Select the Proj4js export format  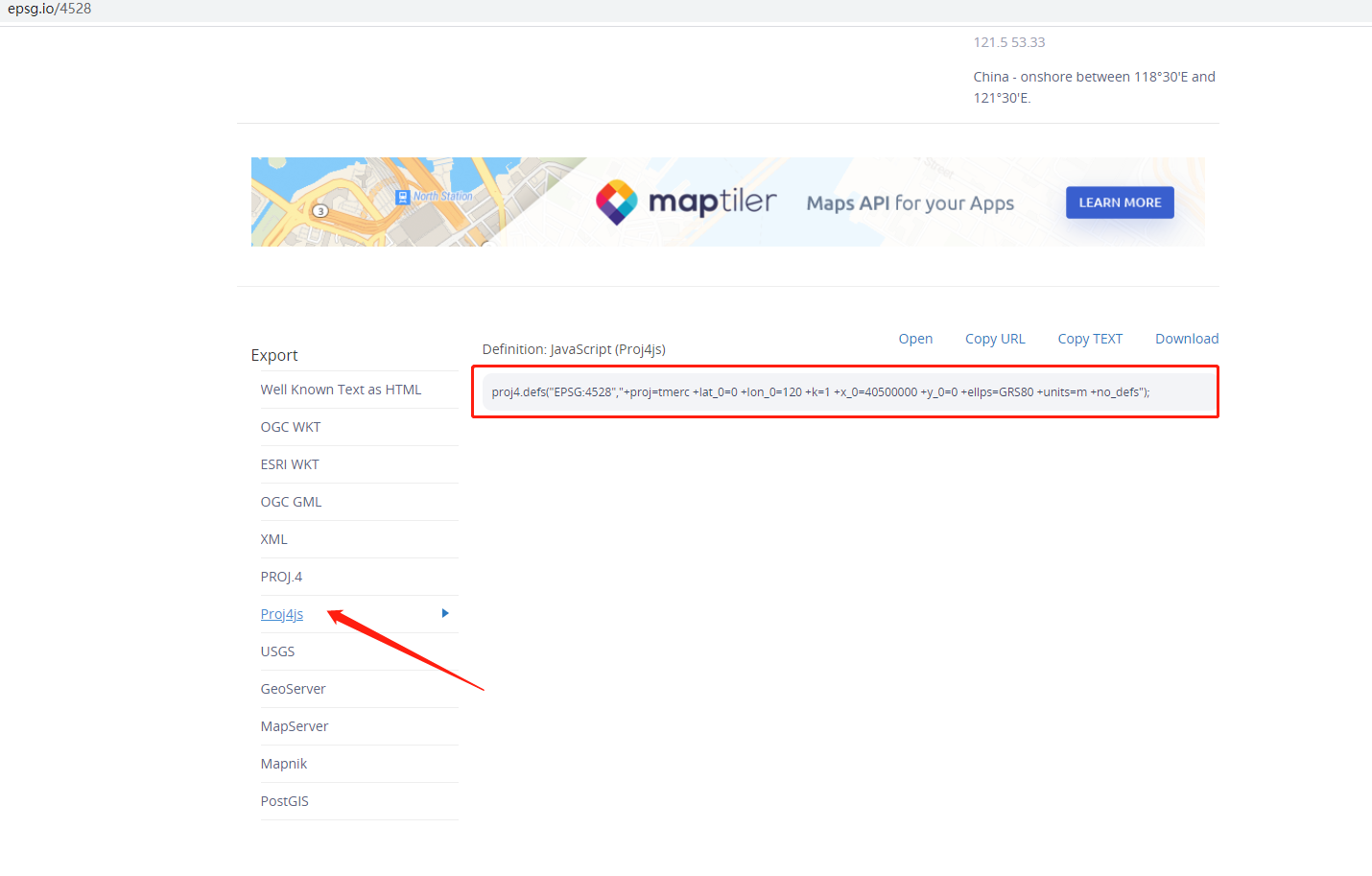pos(282,614)
